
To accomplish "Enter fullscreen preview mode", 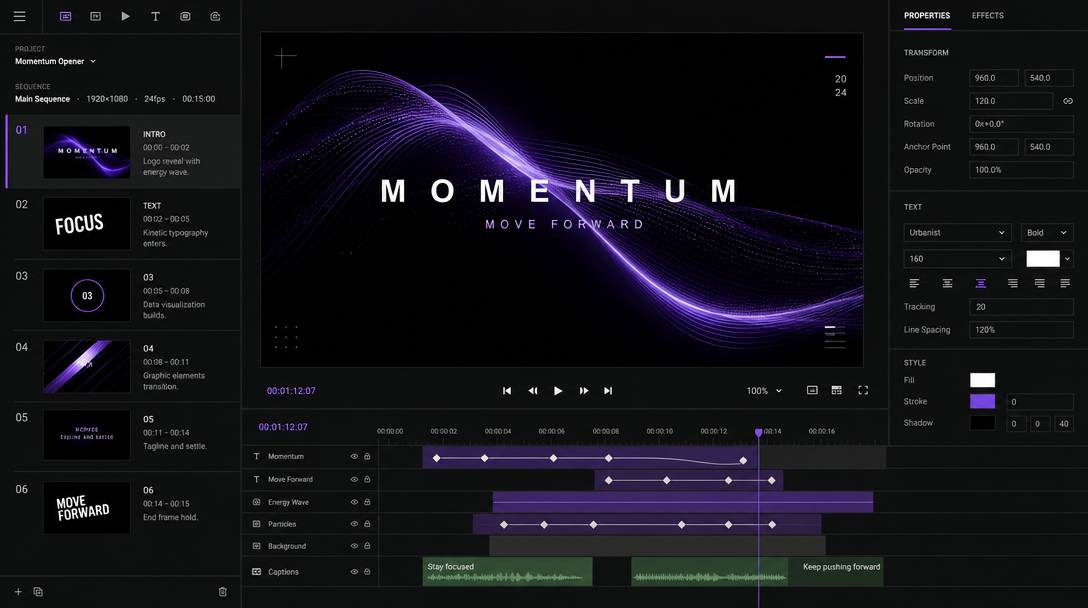I will pos(863,391).
